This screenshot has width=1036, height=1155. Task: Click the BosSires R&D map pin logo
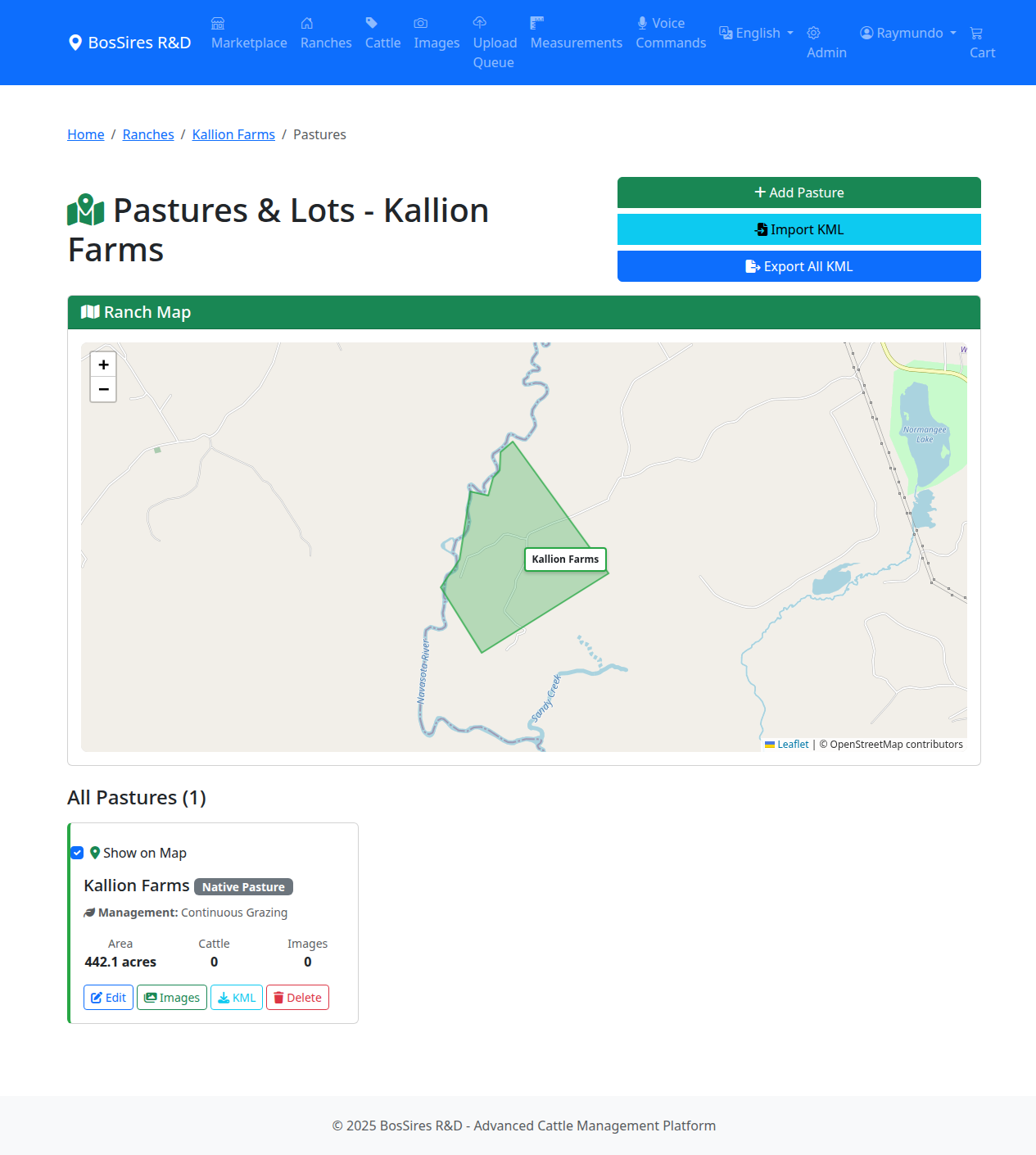pos(76,43)
